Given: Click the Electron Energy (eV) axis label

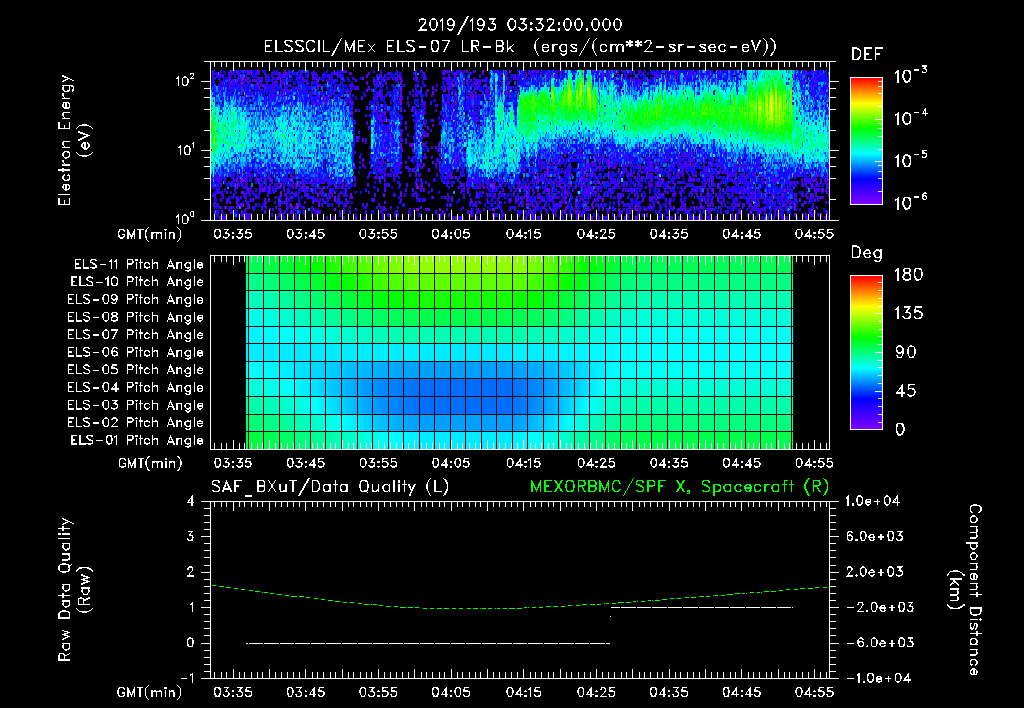Looking at the screenshot, I should click(74, 140).
